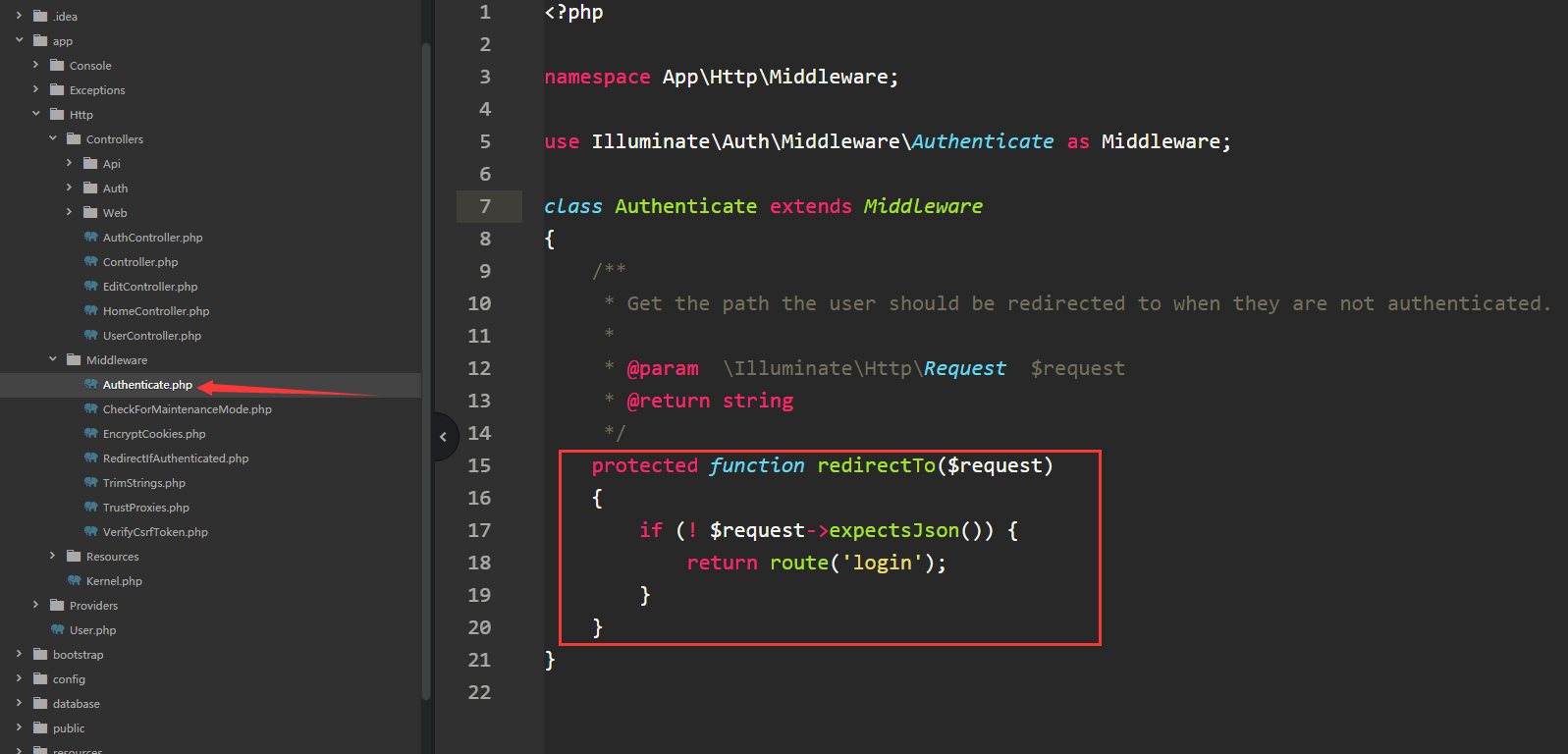Screen dimensions: 1568x754
Task: Click the EditController.php PHP file icon
Action: coord(90,286)
